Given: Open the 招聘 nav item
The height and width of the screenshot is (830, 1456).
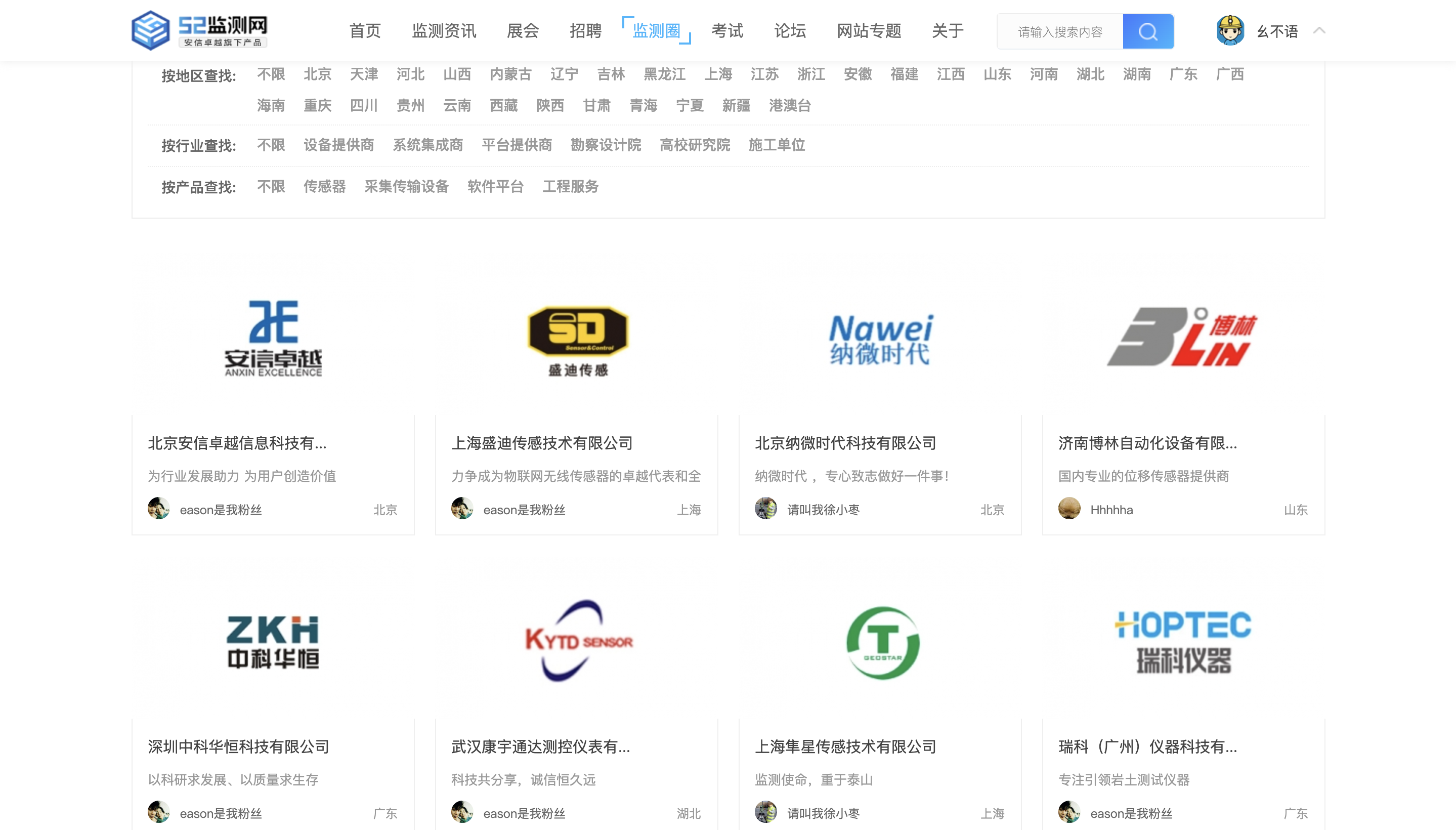Looking at the screenshot, I should (x=585, y=31).
